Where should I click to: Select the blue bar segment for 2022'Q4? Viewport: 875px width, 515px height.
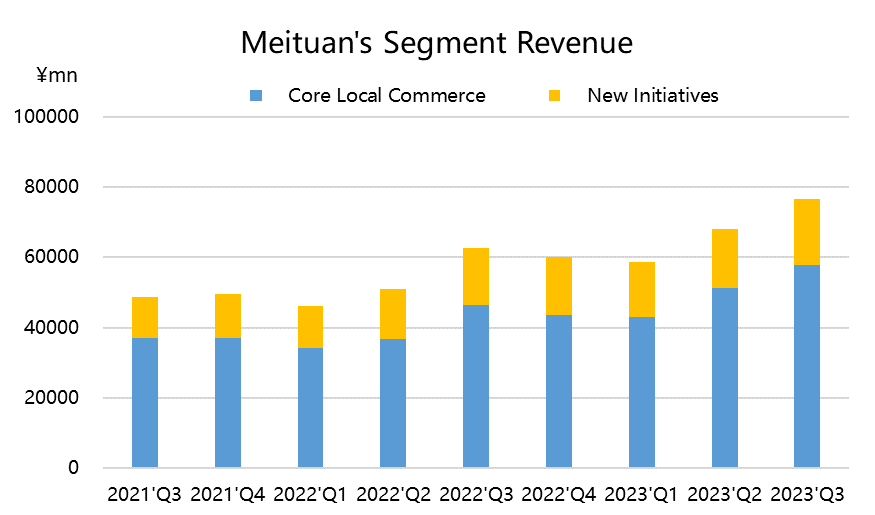click(x=559, y=391)
